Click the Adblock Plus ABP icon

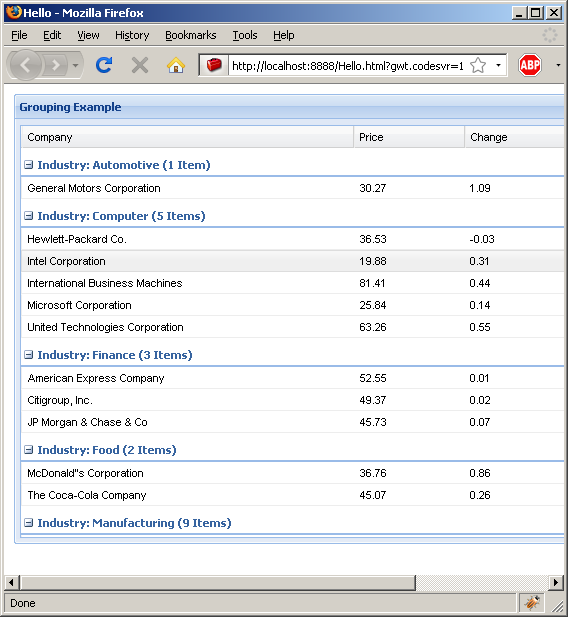click(x=529, y=65)
